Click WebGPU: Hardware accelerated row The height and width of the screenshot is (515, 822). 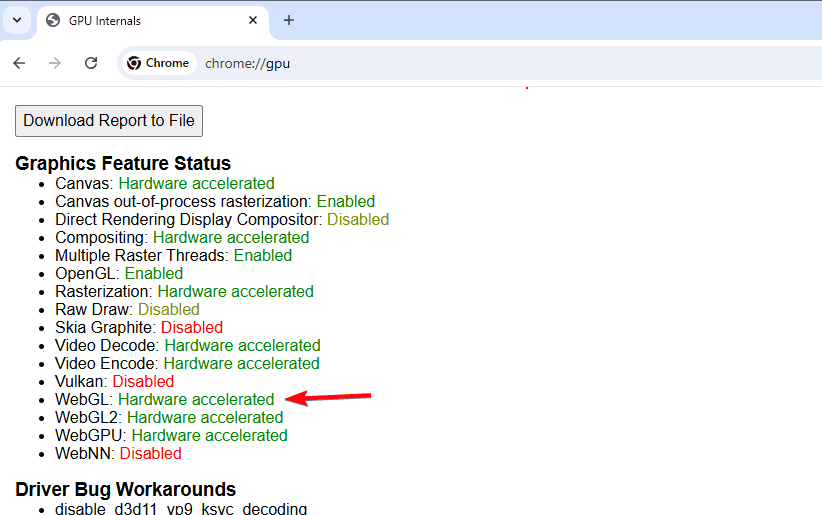[171, 435]
